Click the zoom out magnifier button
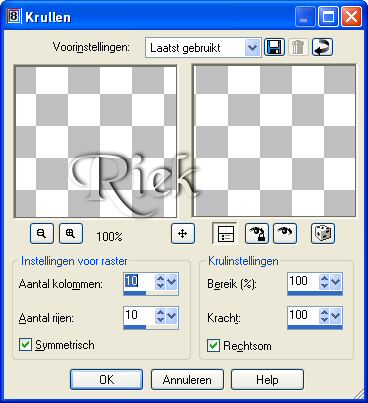 [42, 234]
